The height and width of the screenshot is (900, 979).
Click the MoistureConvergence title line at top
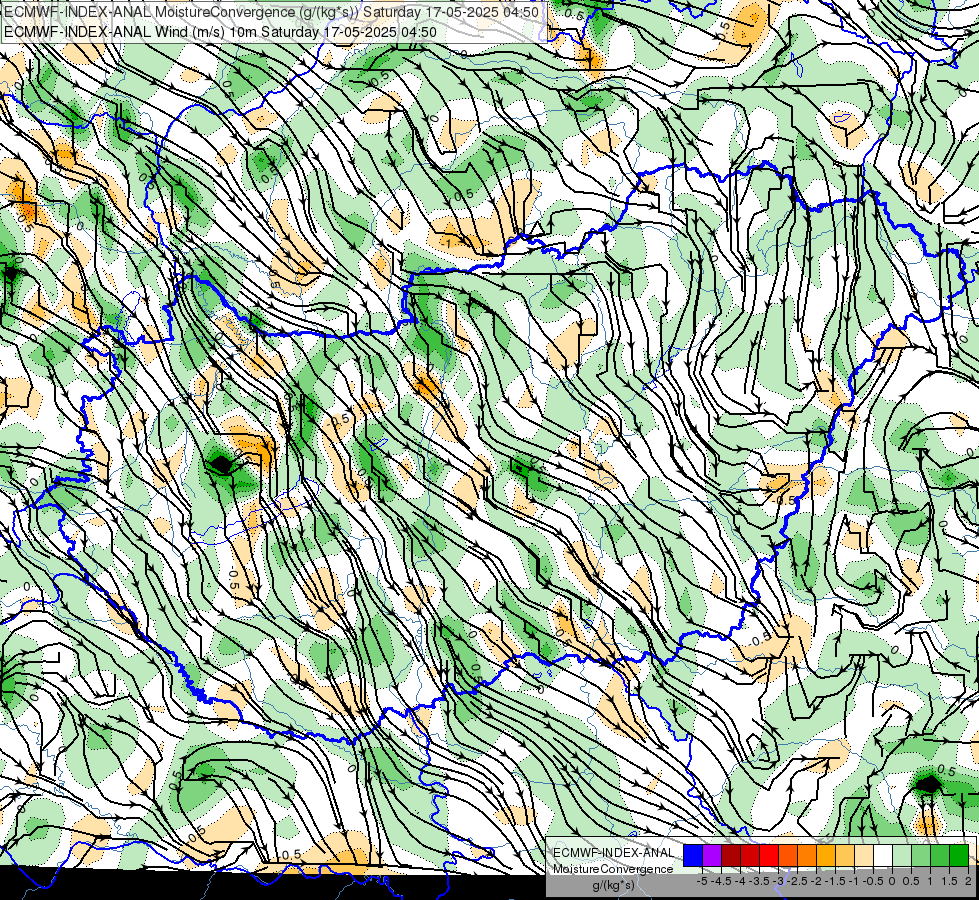[272, 12]
